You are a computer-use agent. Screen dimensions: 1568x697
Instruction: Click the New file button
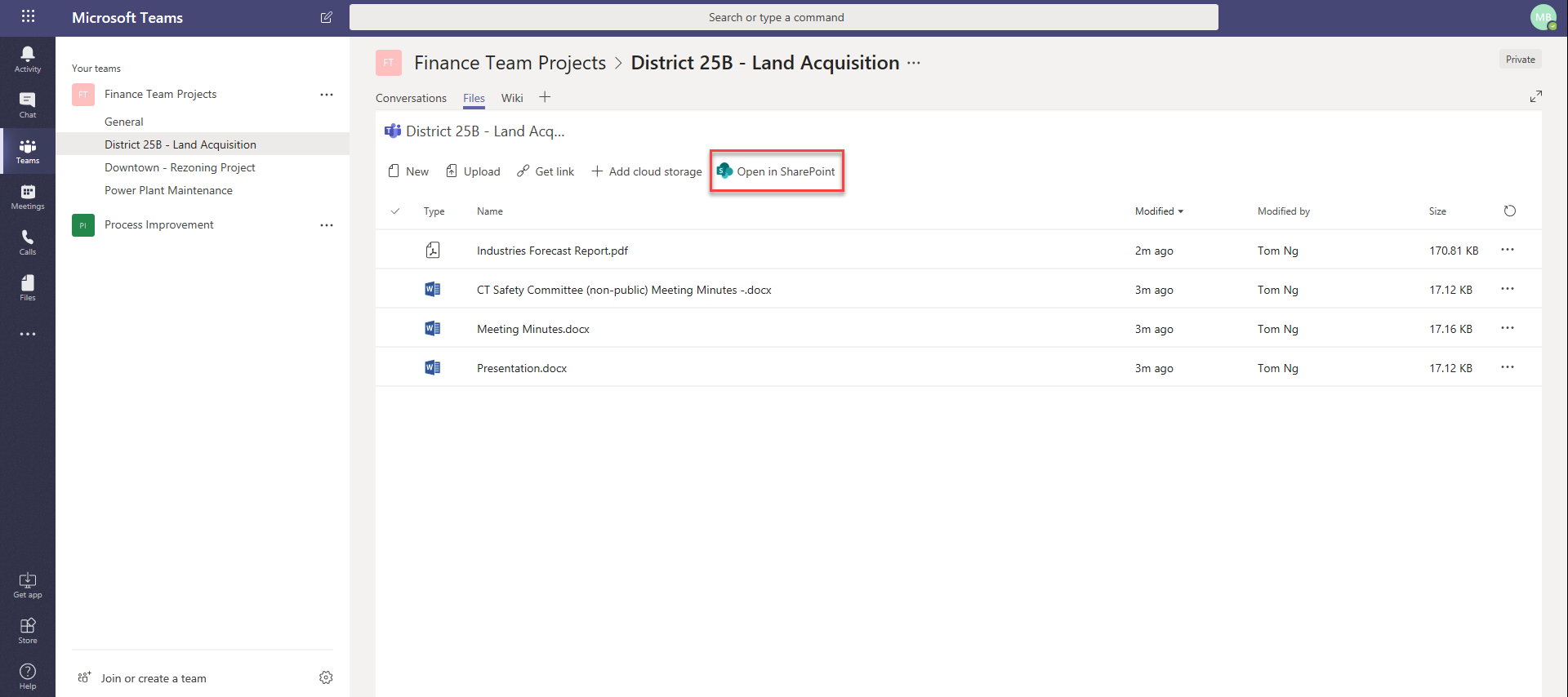pyautogui.click(x=408, y=171)
